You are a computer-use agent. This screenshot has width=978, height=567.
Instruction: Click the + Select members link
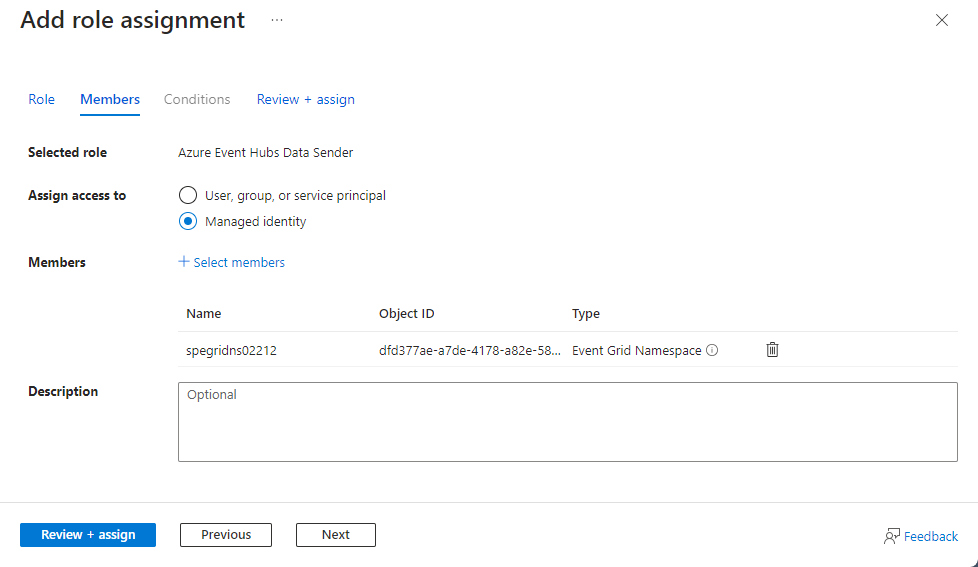(x=231, y=262)
